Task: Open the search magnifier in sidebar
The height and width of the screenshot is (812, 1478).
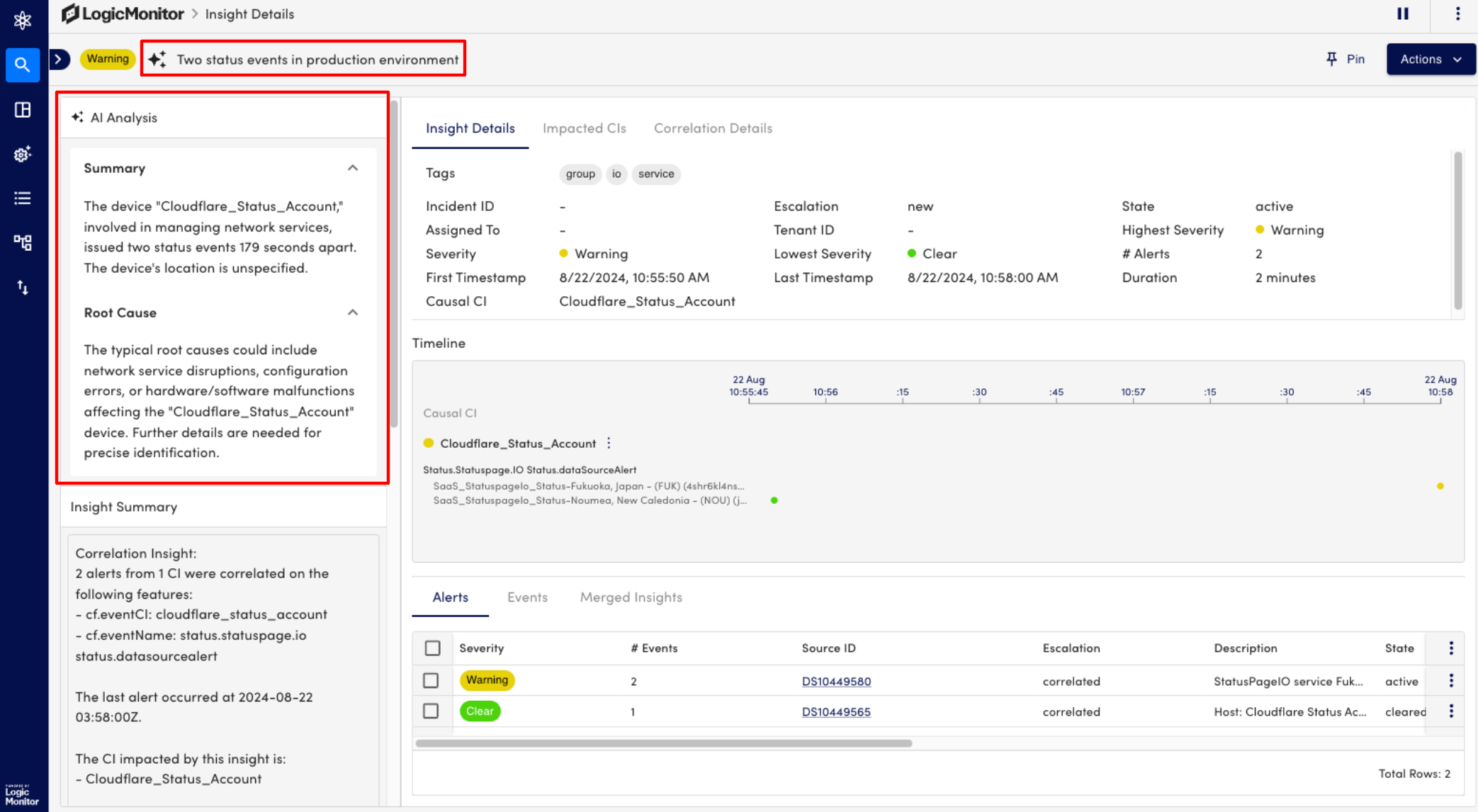Action: pos(23,65)
